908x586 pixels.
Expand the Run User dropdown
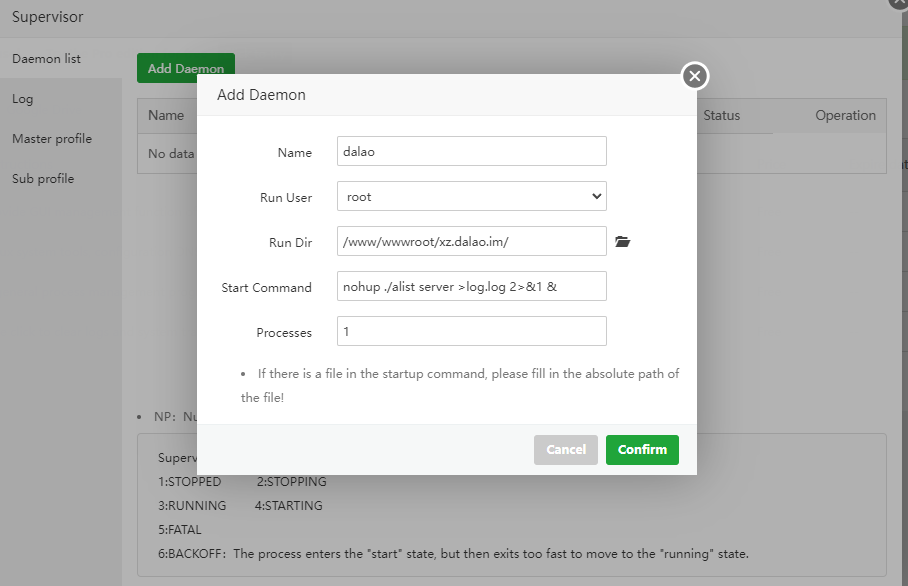click(x=472, y=197)
